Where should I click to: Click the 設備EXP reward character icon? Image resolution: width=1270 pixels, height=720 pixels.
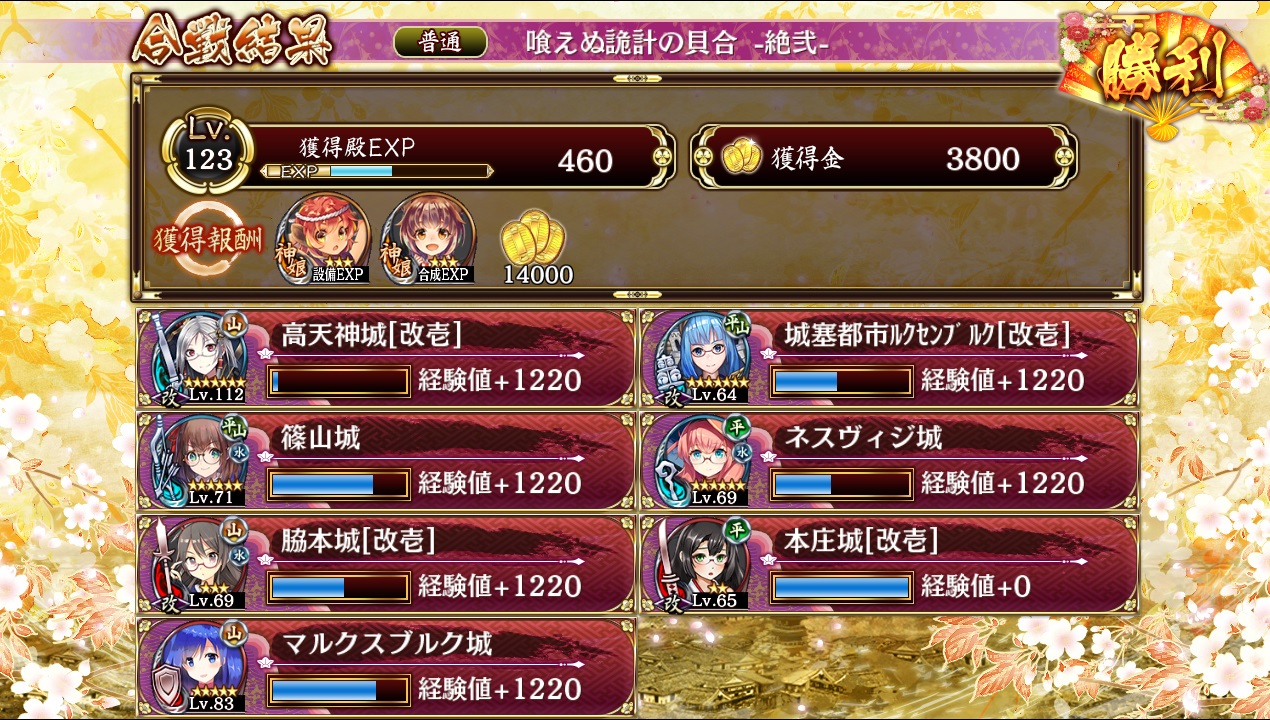tap(323, 238)
